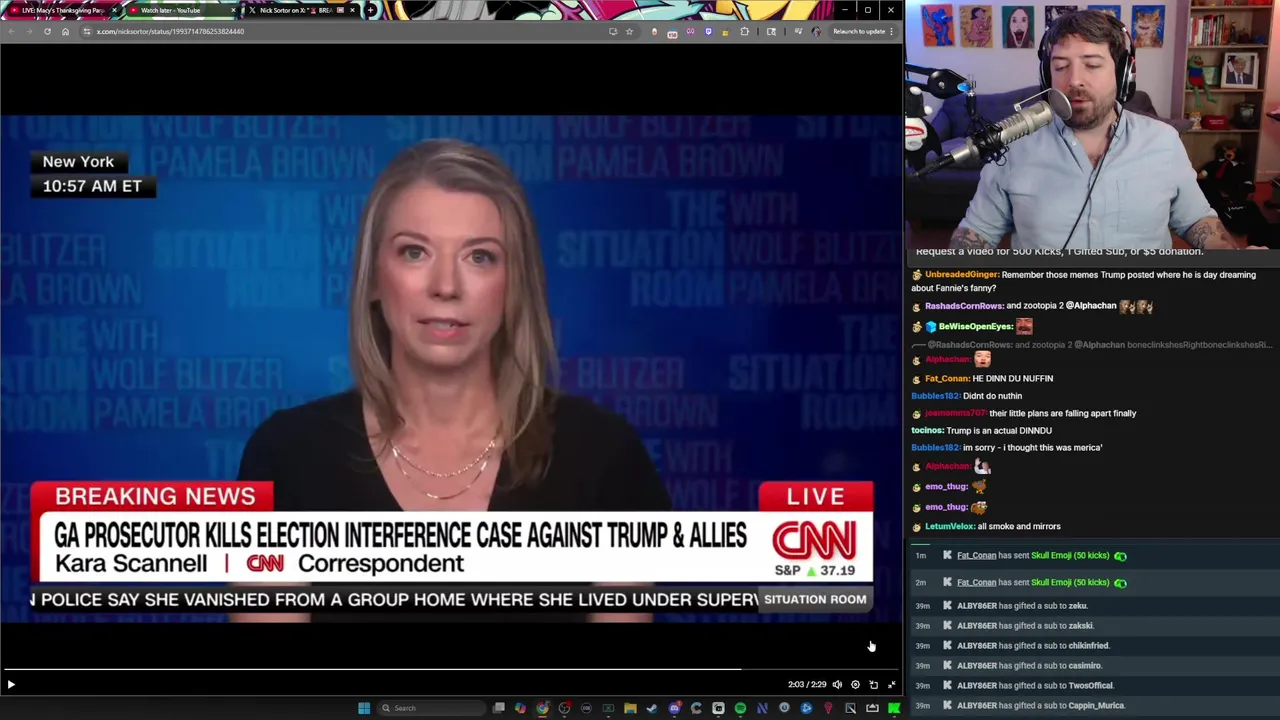Open Chrome from the taskbar
The height and width of the screenshot is (720, 1280).
point(542,708)
